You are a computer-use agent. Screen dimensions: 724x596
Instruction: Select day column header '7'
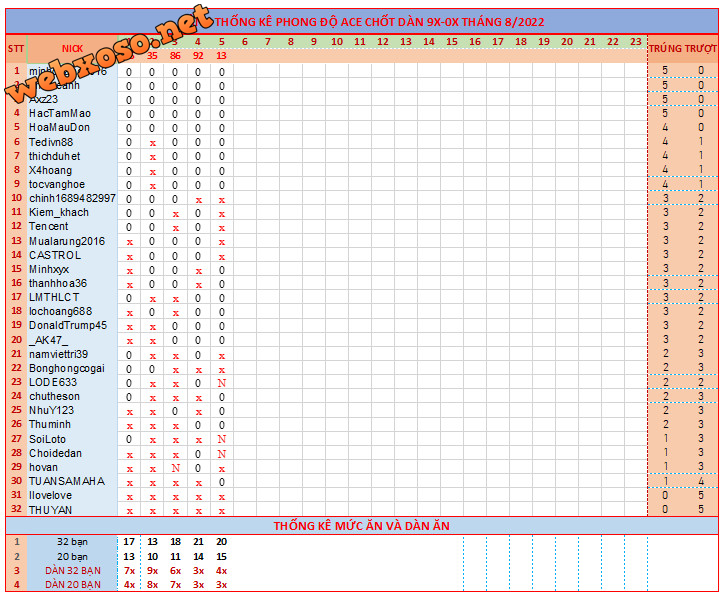point(268,42)
